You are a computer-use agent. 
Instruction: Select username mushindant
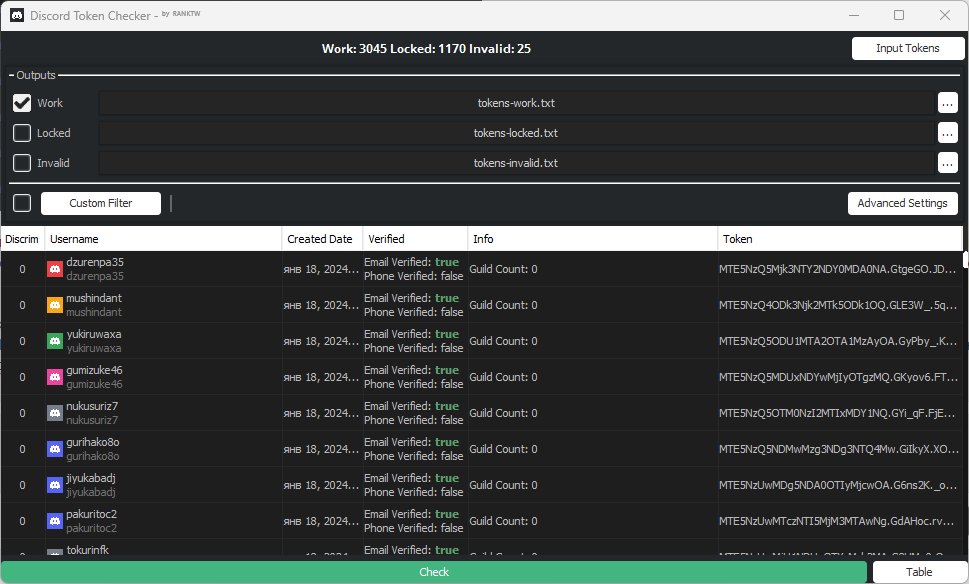point(94,298)
